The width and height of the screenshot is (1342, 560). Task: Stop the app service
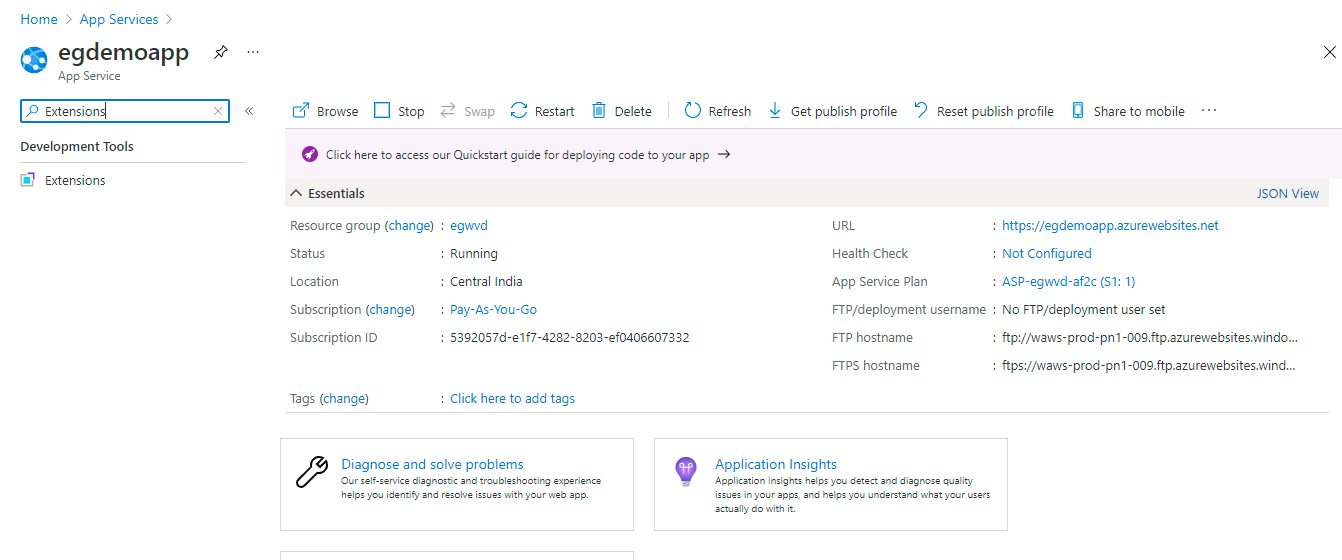click(399, 111)
